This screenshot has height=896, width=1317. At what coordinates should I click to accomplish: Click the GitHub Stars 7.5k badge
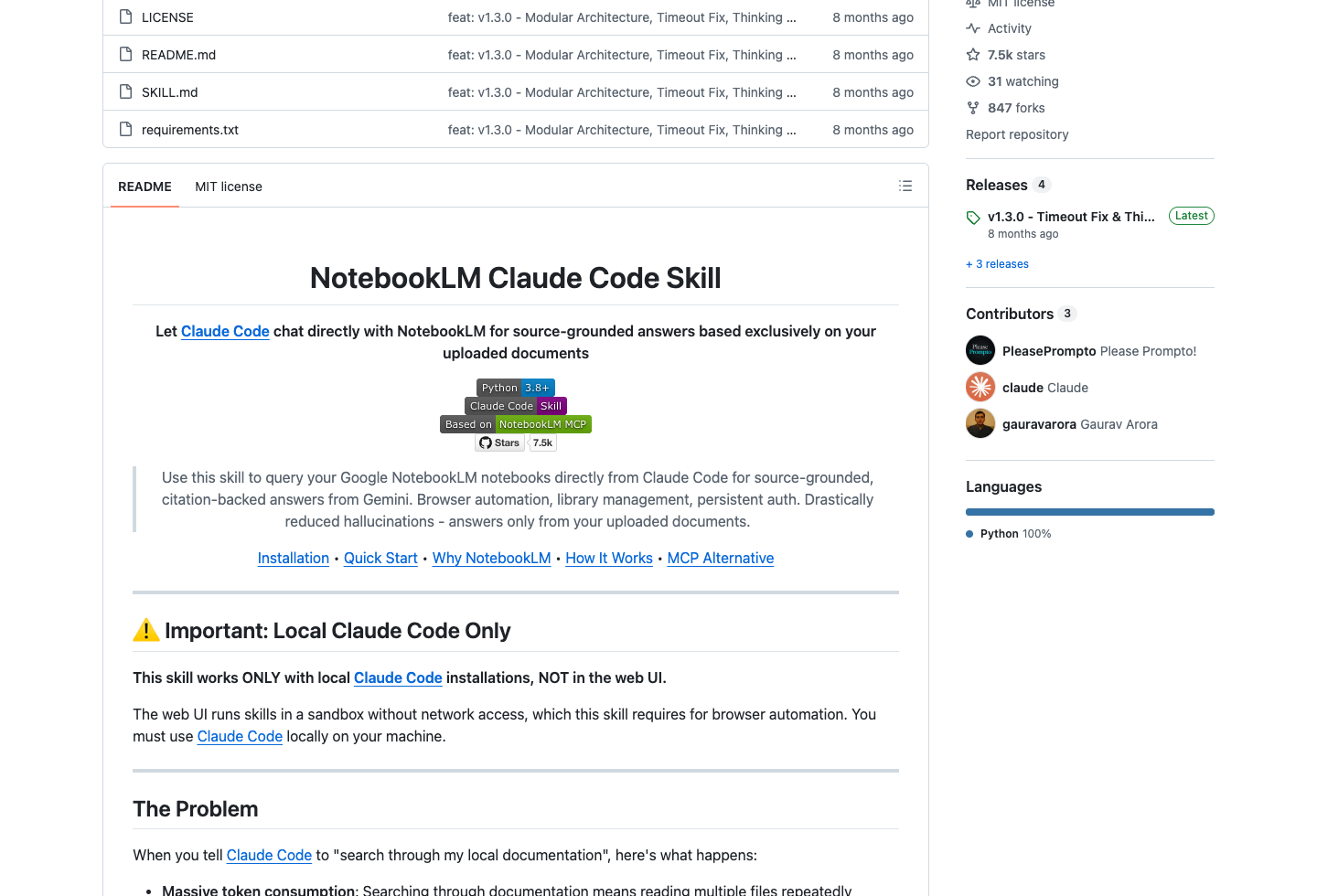(x=516, y=443)
